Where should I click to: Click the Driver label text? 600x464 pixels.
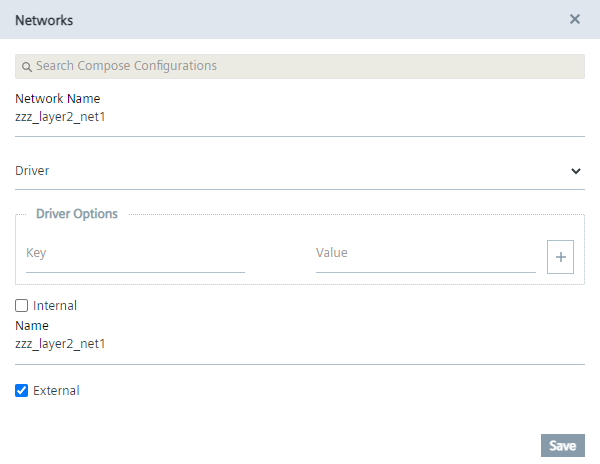click(x=33, y=171)
